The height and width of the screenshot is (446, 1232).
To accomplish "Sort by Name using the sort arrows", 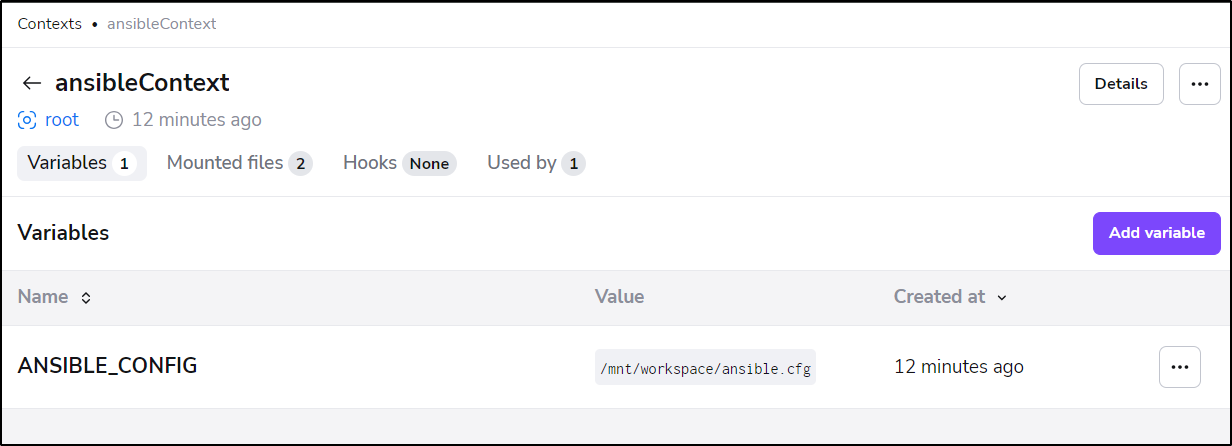I will pyautogui.click(x=86, y=298).
